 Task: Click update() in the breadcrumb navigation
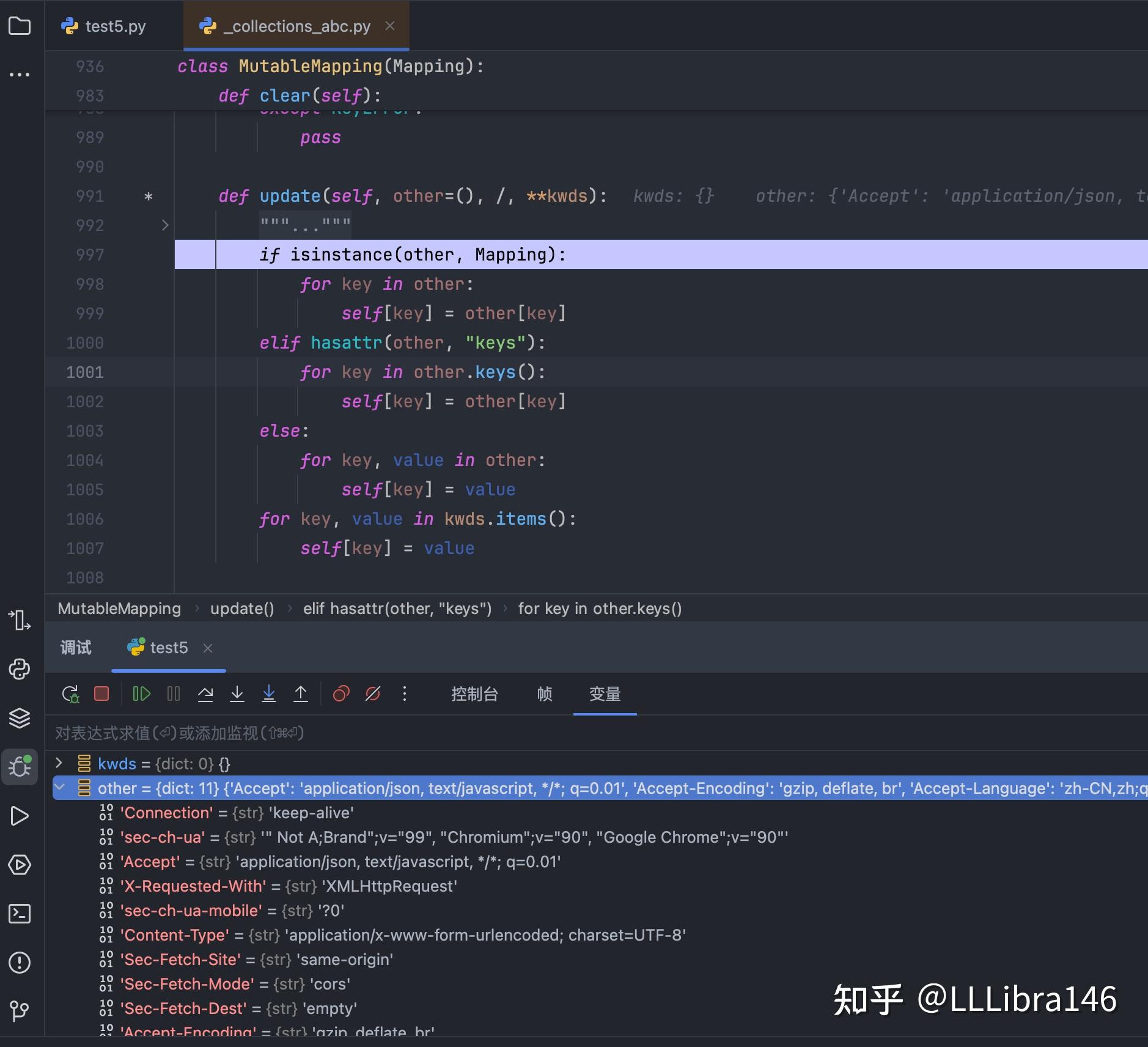(242, 608)
